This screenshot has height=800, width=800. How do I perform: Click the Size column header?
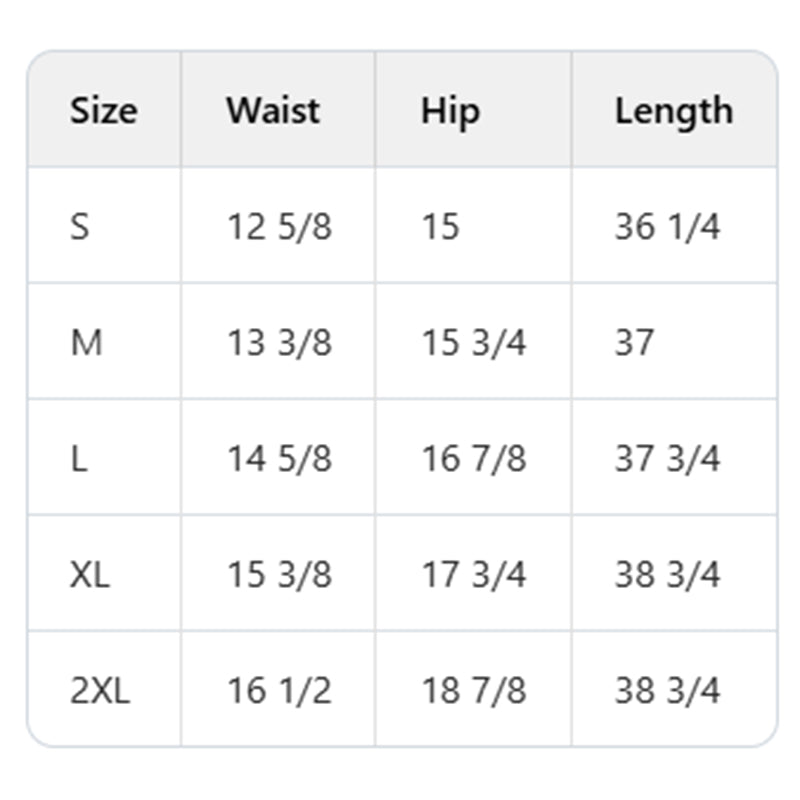click(103, 110)
